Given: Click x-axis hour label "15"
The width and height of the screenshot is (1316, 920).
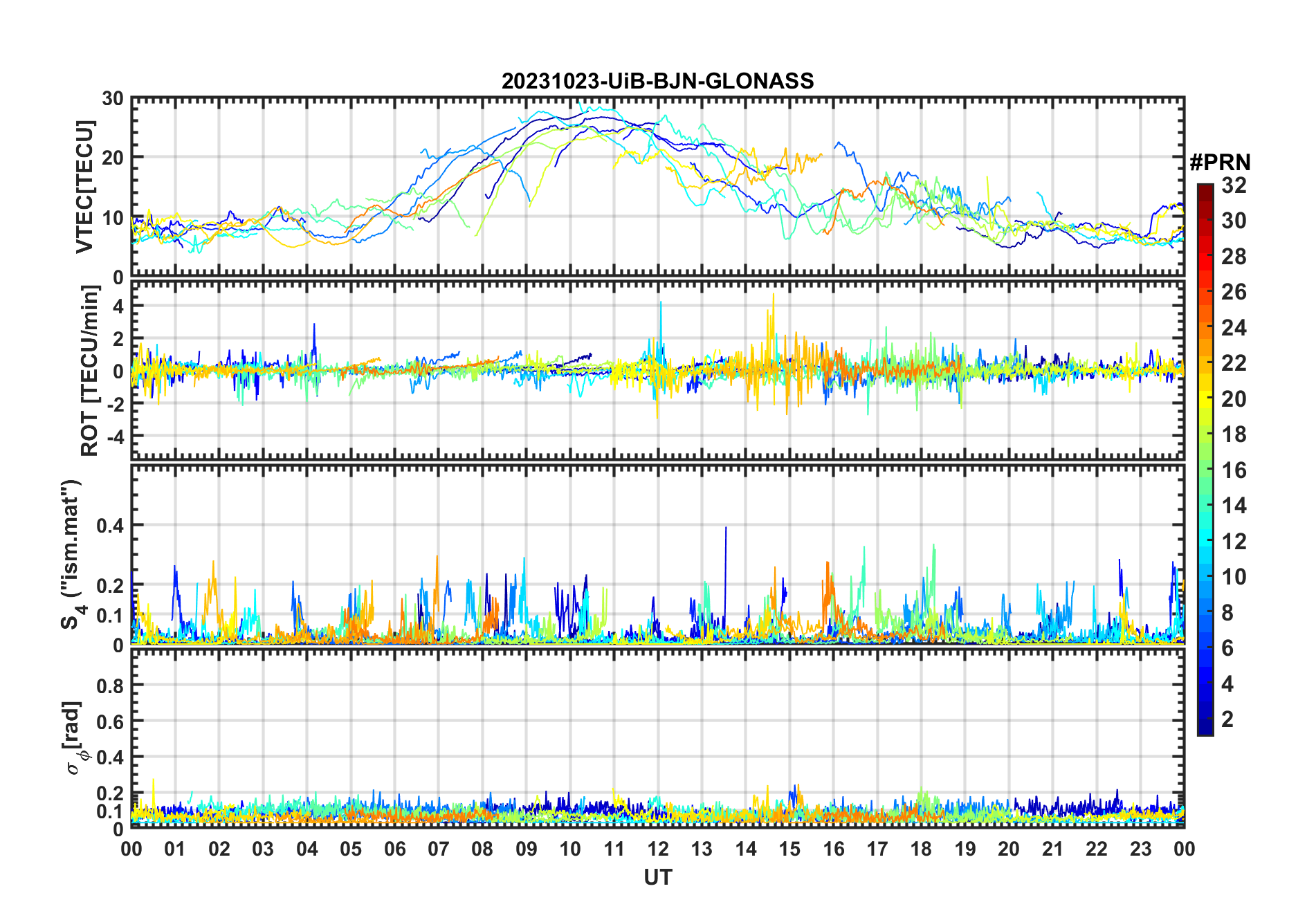Looking at the screenshot, I should (x=789, y=848).
